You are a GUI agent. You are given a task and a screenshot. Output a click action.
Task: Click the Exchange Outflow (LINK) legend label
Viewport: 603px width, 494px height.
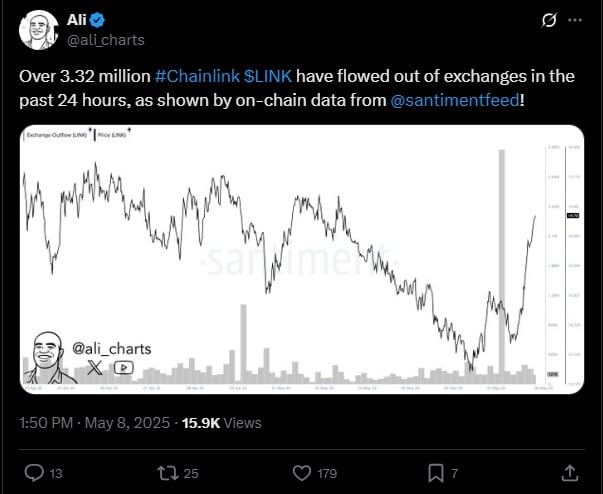57,135
